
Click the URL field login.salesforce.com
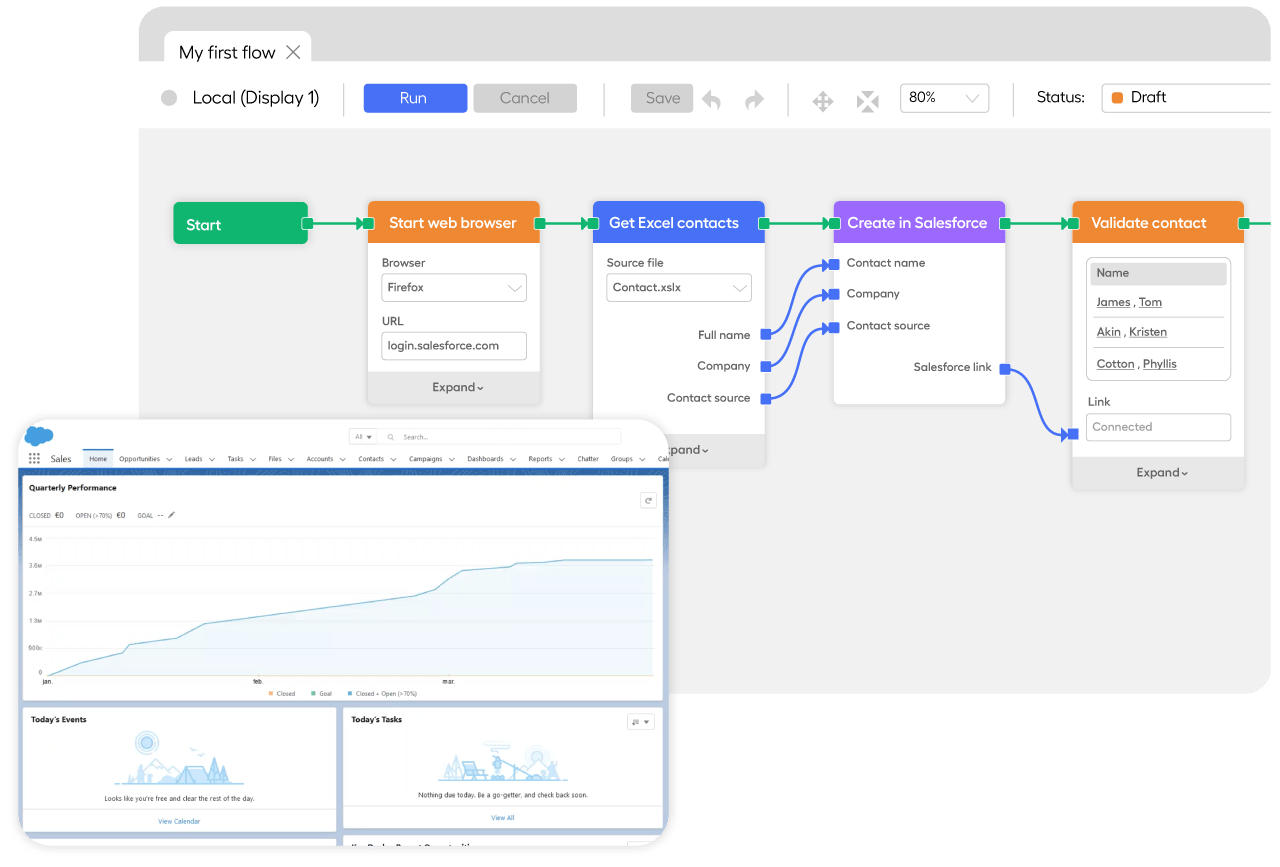coord(454,346)
